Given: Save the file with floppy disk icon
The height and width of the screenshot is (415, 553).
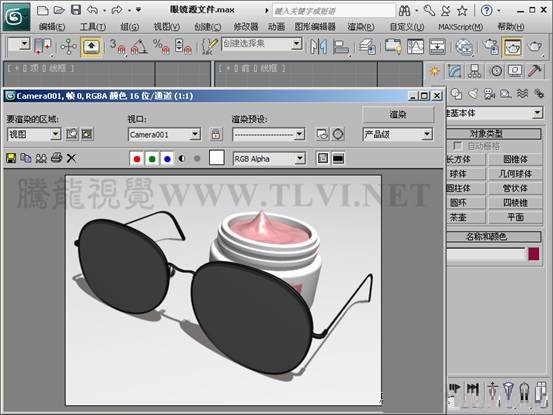Looking at the screenshot, I should point(76,10).
